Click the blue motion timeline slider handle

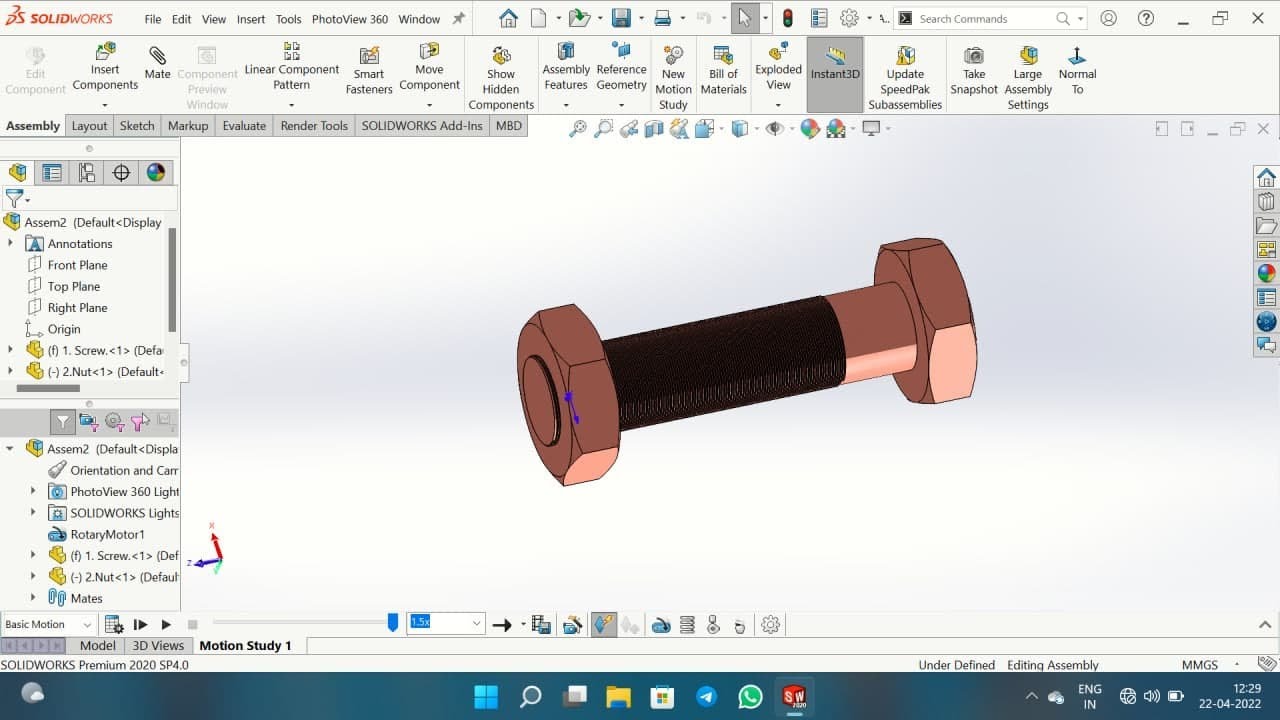[393, 623]
